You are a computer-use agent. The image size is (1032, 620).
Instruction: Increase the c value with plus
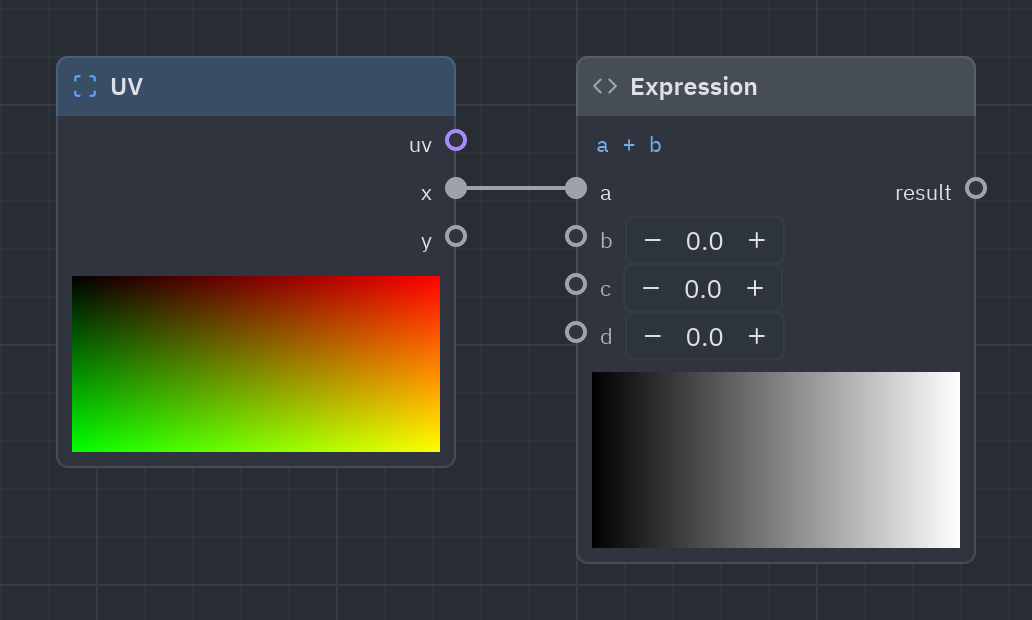(755, 288)
